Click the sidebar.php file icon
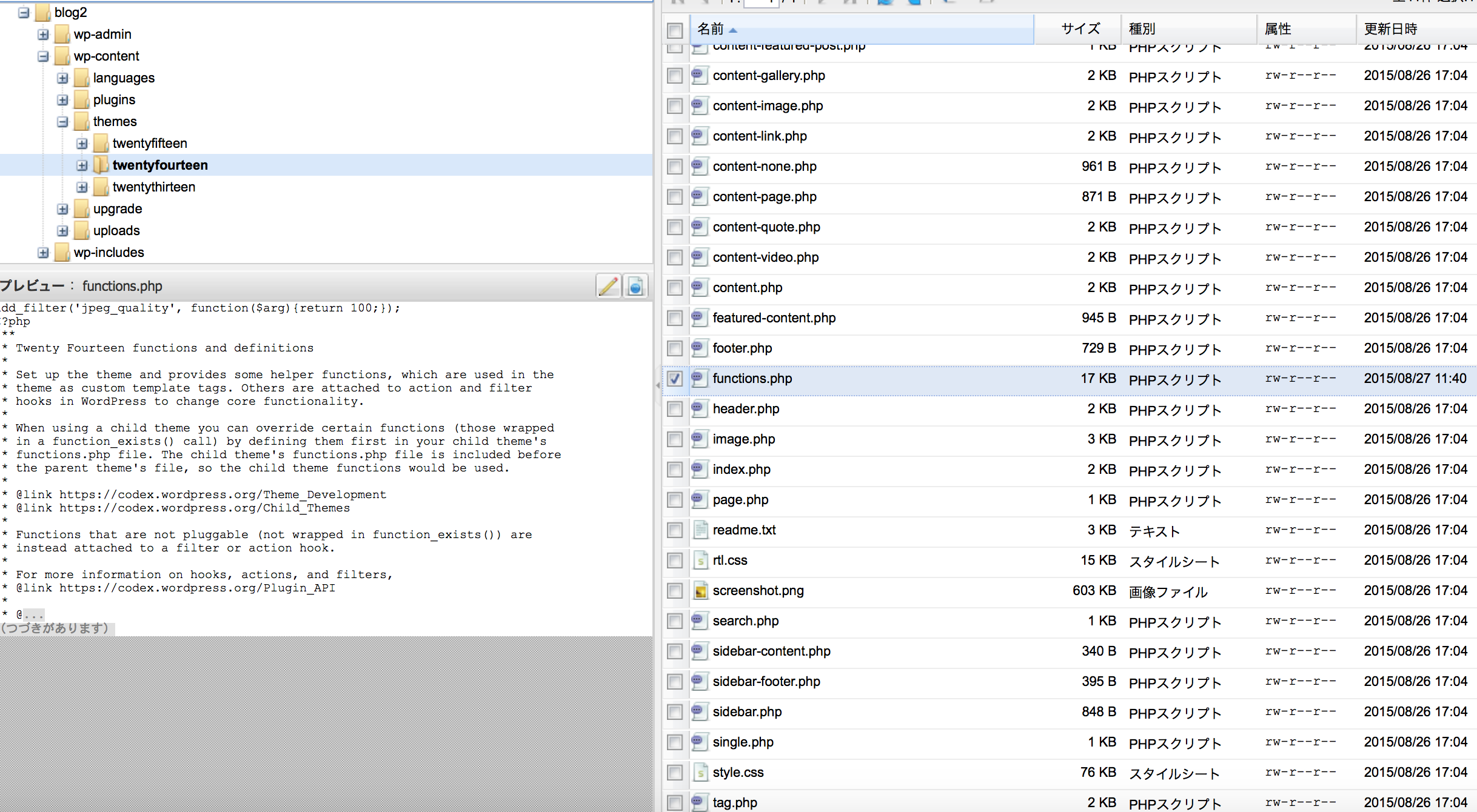 699,711
